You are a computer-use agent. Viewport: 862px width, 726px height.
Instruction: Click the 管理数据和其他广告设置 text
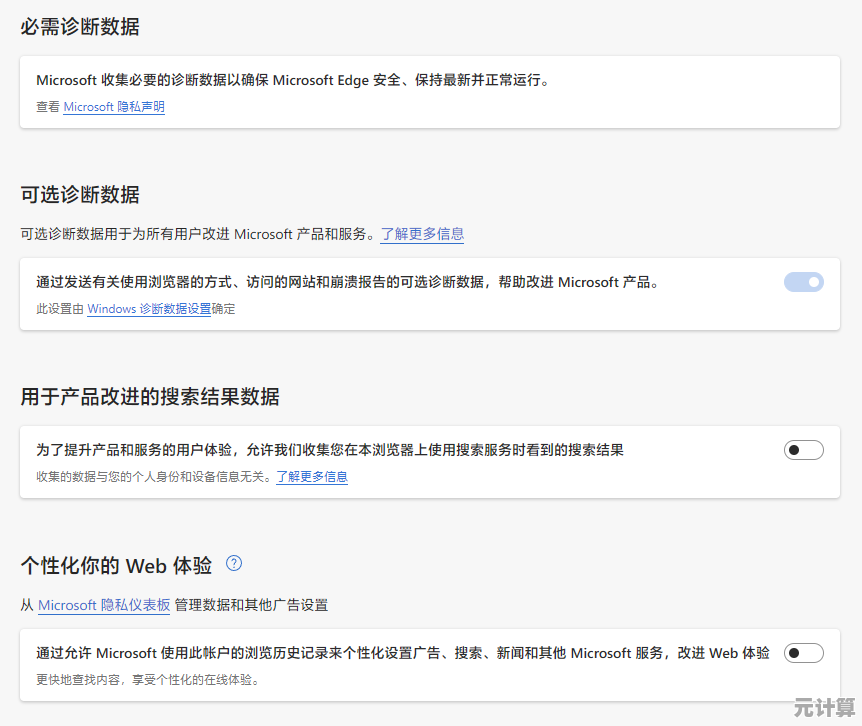[x=251, y=605]
